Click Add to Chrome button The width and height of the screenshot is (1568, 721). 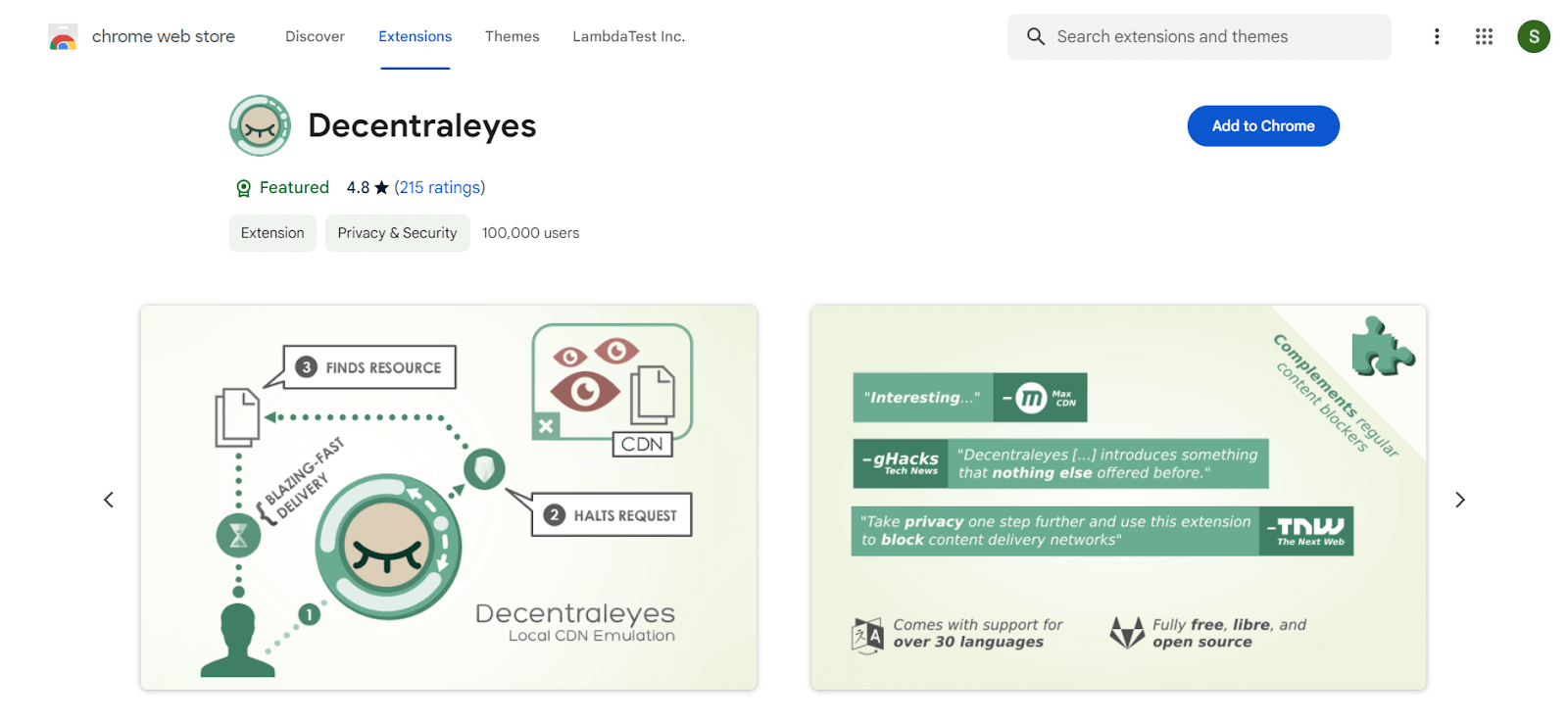pos(1262,125)
